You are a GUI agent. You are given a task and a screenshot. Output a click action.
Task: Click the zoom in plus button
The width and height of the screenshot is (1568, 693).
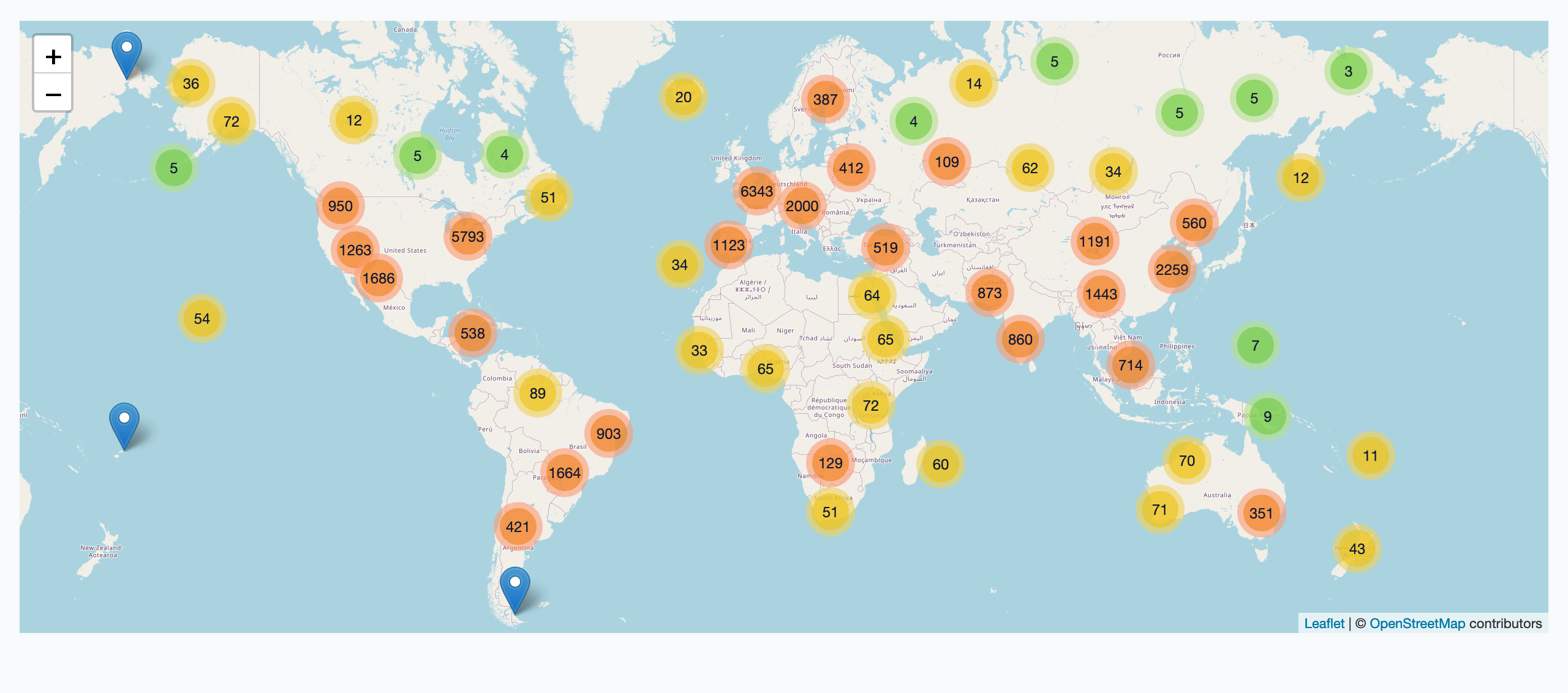pos(53,56)
